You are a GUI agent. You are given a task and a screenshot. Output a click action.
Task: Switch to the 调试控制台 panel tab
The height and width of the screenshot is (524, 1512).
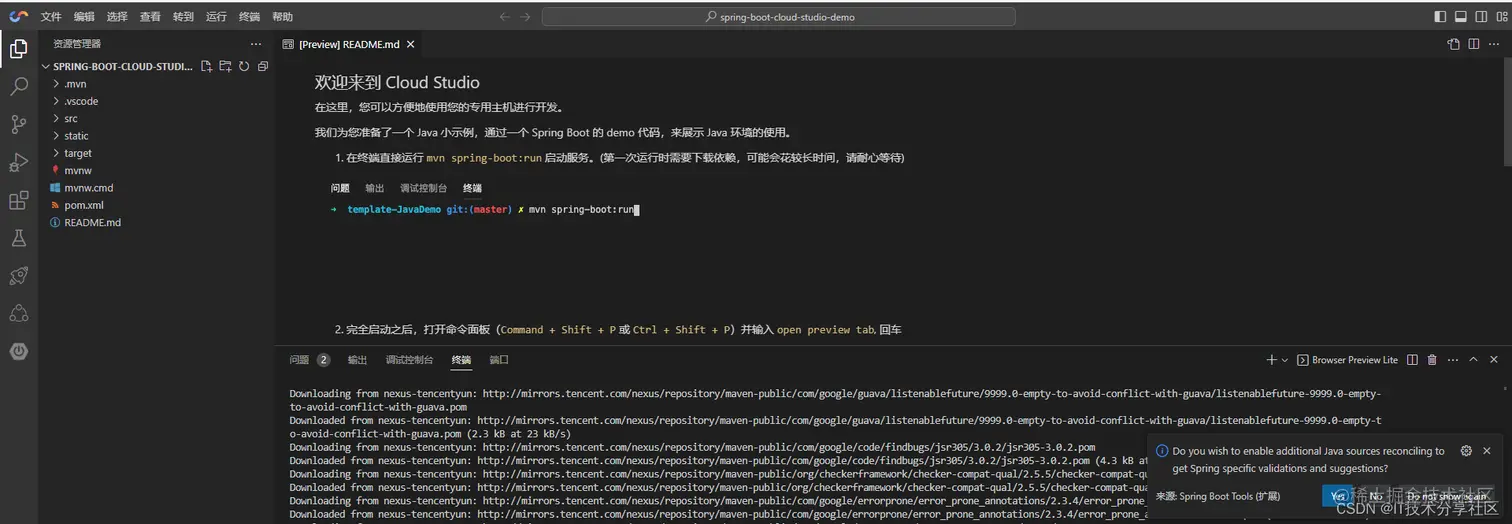click(410, 360)
